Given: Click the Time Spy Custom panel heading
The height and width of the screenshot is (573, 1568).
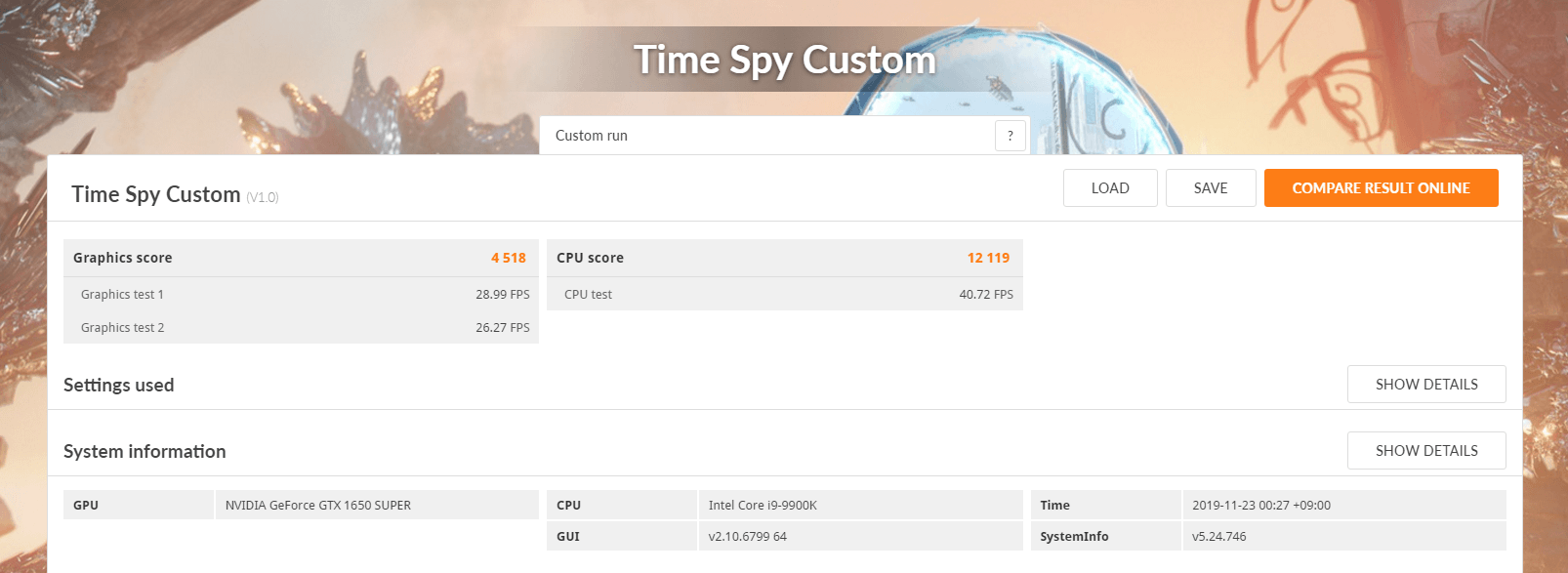Looking at the screenshot, I should [x=156, y=194].
